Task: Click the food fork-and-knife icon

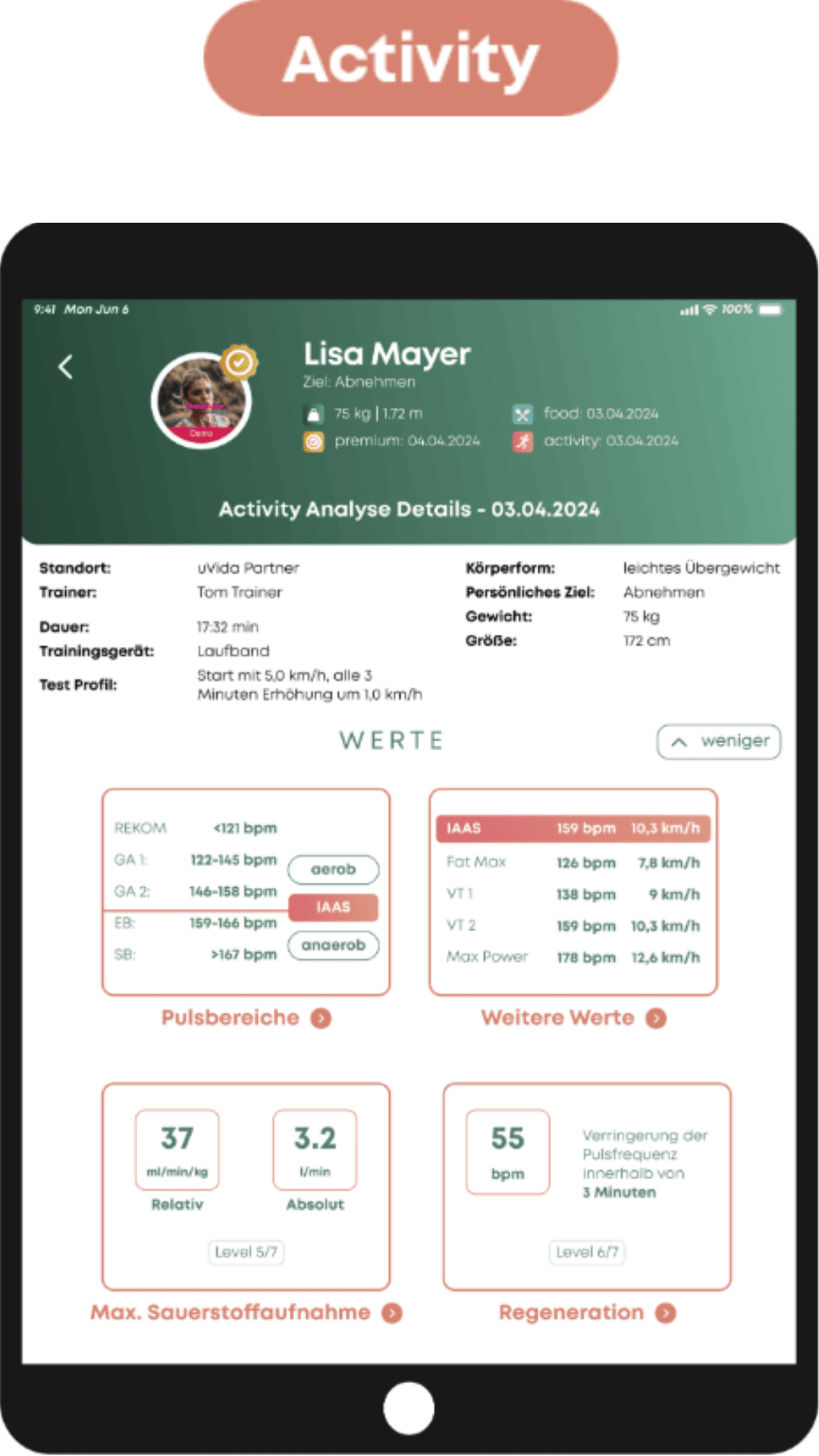Action: pyautogui.click(x=522, y=414)
